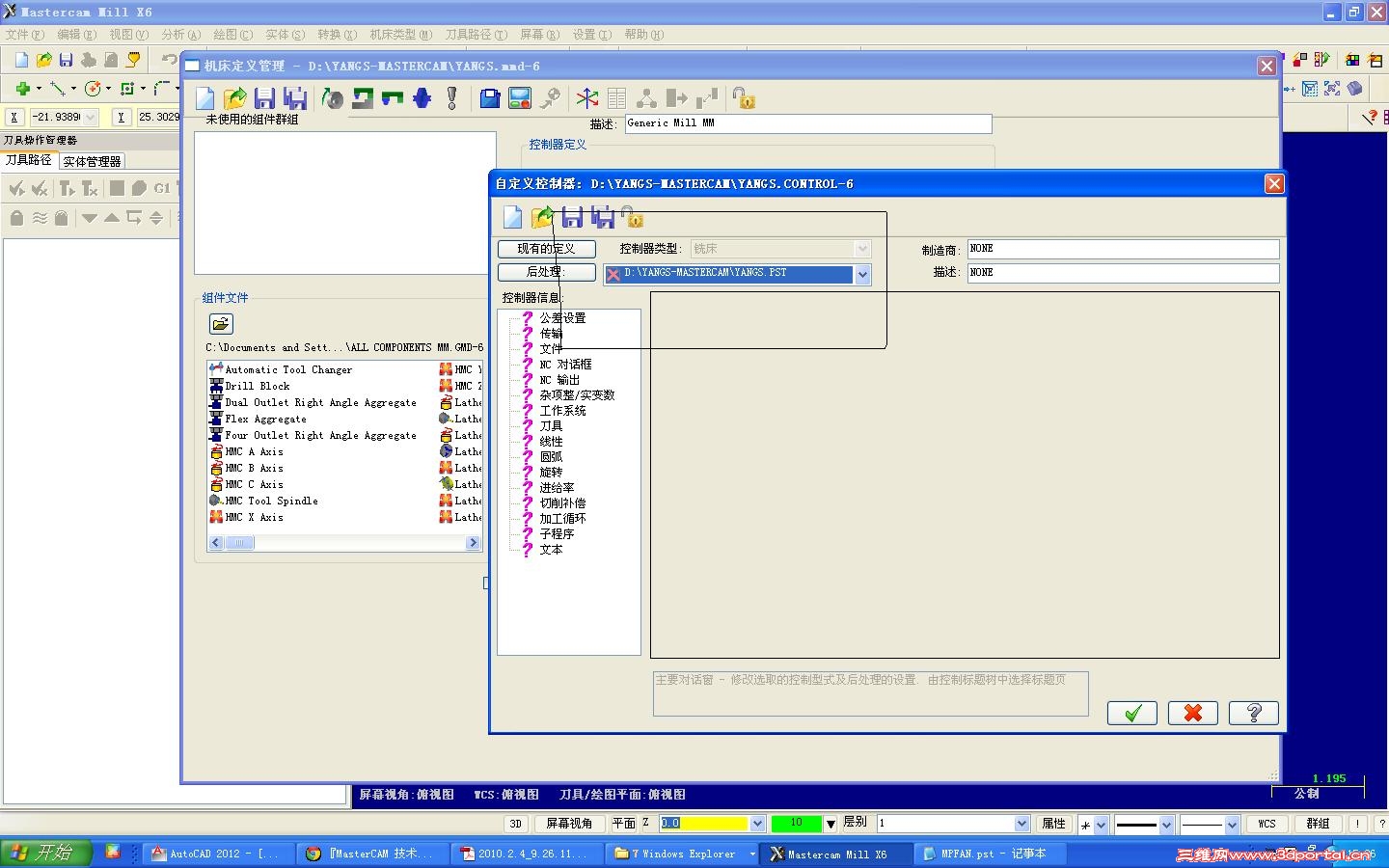
Task: Open a machine definition file
Action: (234, 98)
